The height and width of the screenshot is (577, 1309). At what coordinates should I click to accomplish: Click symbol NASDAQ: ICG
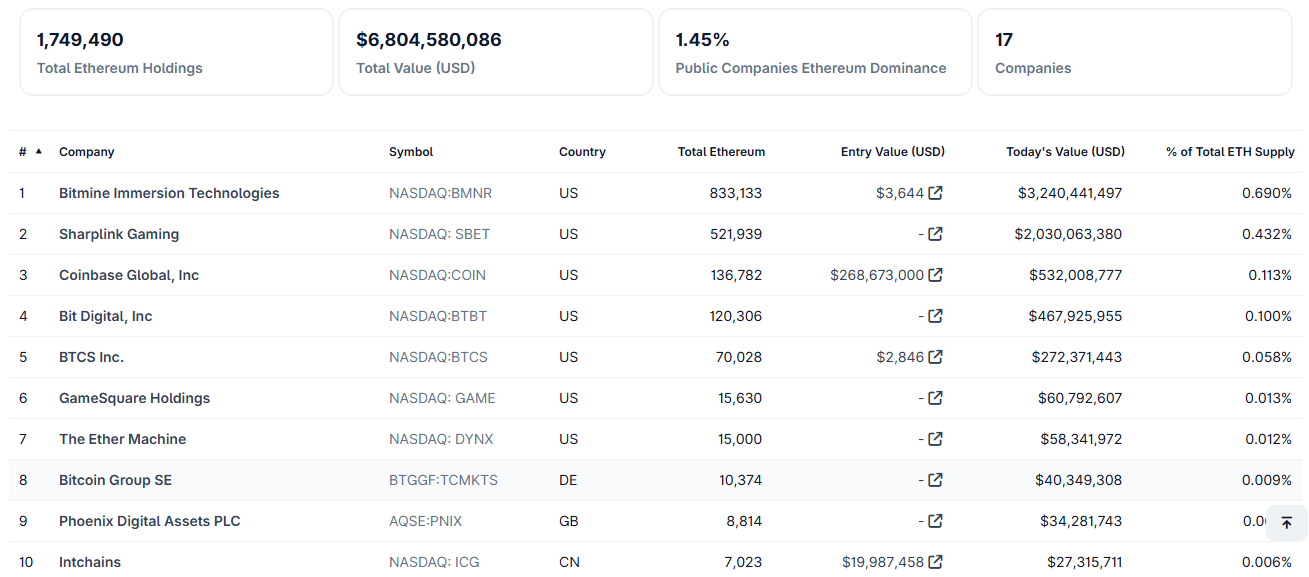click(x=434, y=562)
